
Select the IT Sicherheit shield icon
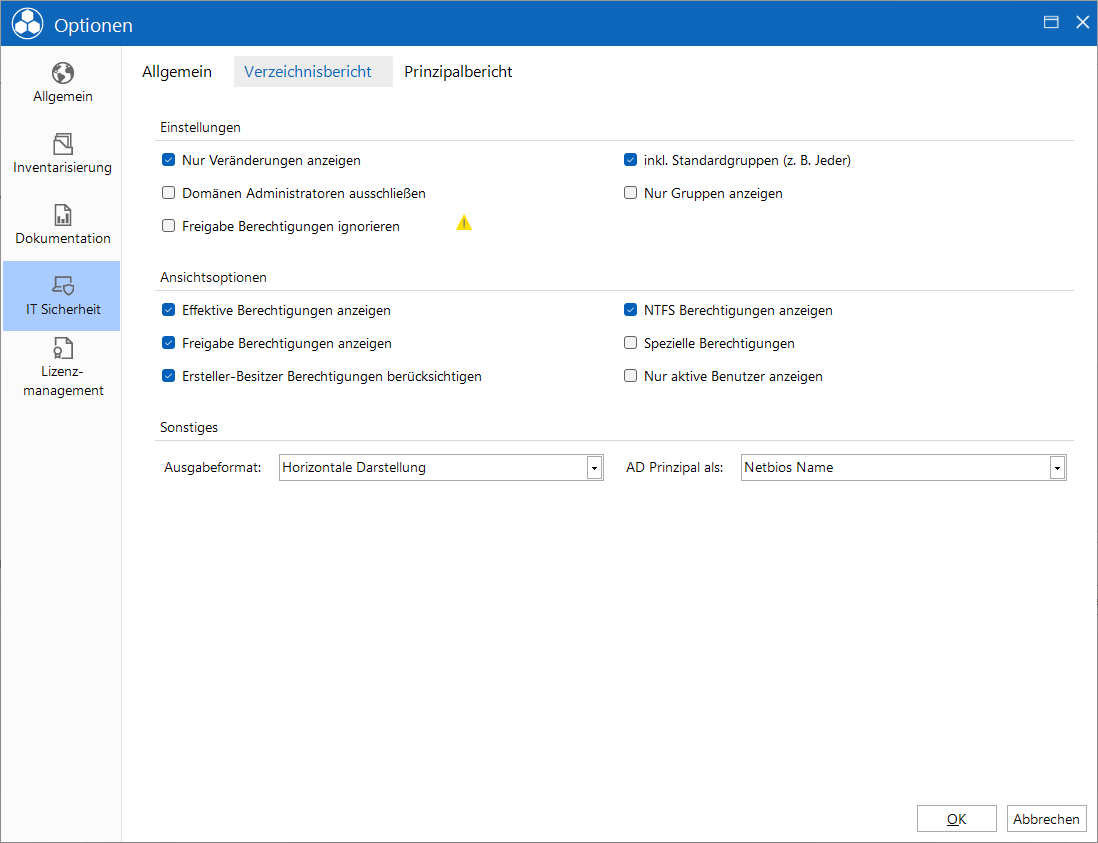point(62,286)
